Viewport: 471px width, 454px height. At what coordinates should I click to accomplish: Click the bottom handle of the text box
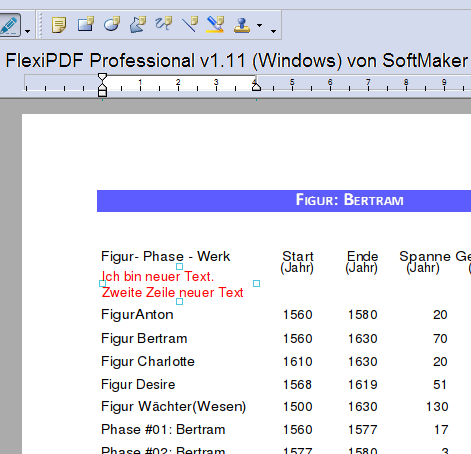[179, 301]
